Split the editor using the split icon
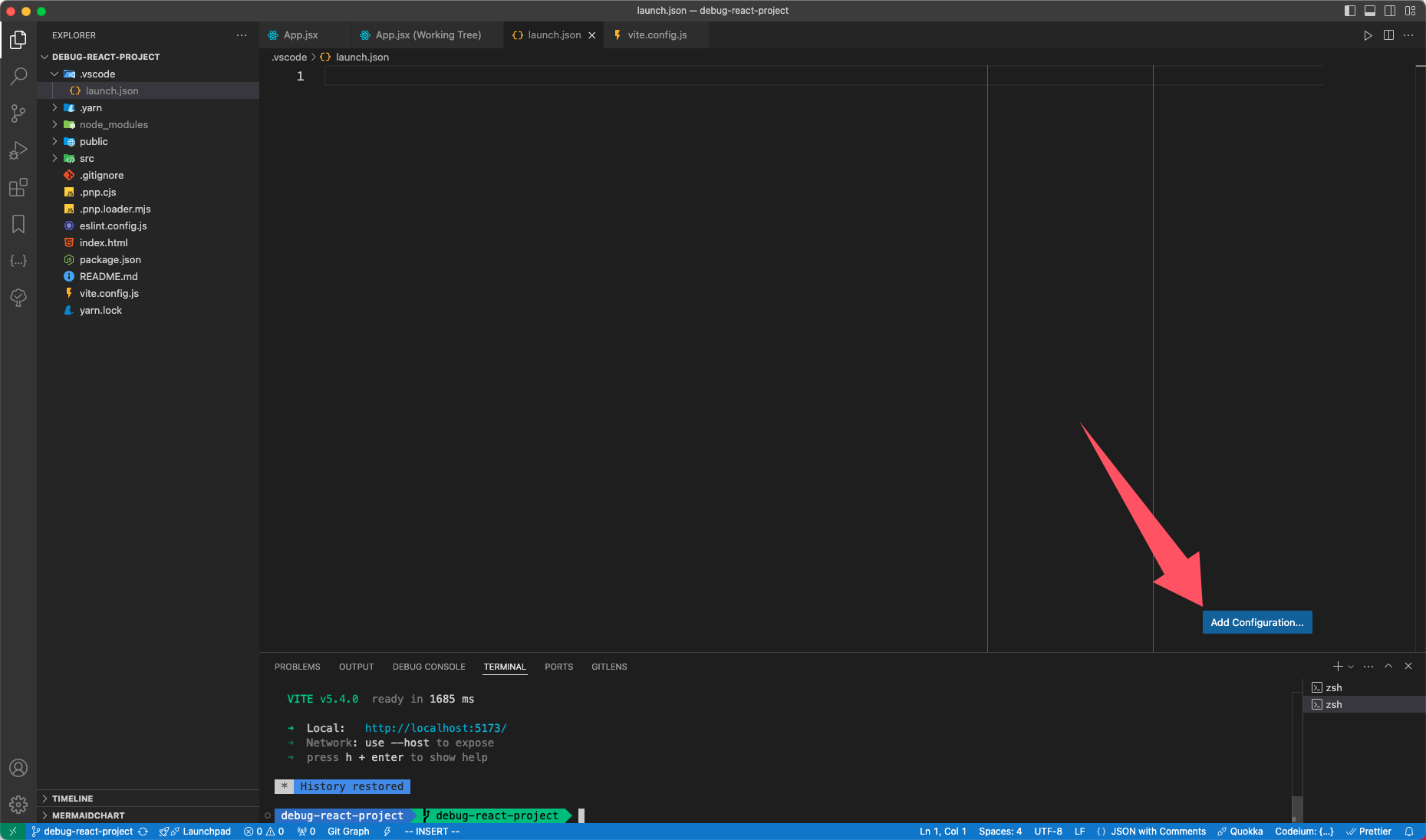This screenshot has width=1426, height=840. coord(1388,35)
